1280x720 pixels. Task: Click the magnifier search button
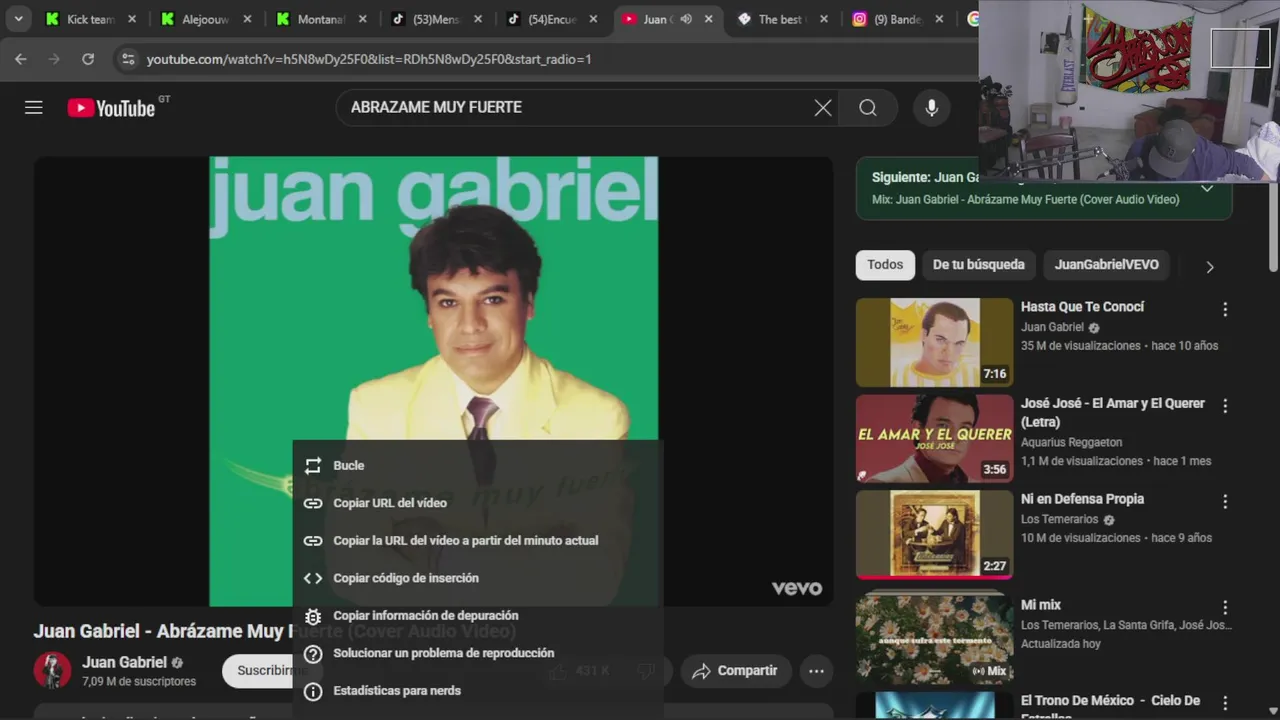[868, 108]
